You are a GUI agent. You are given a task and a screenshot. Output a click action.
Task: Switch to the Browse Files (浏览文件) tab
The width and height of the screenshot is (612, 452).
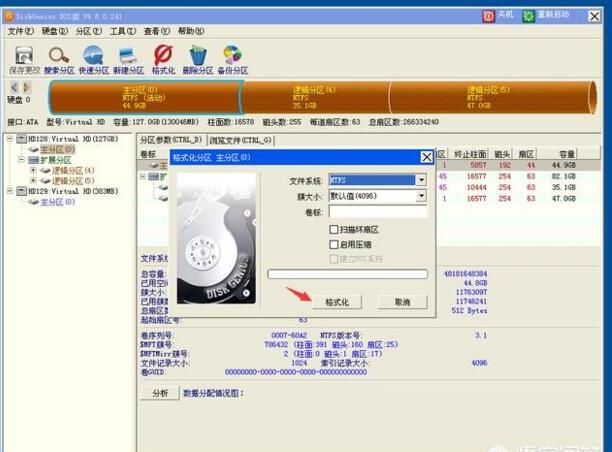241,140
